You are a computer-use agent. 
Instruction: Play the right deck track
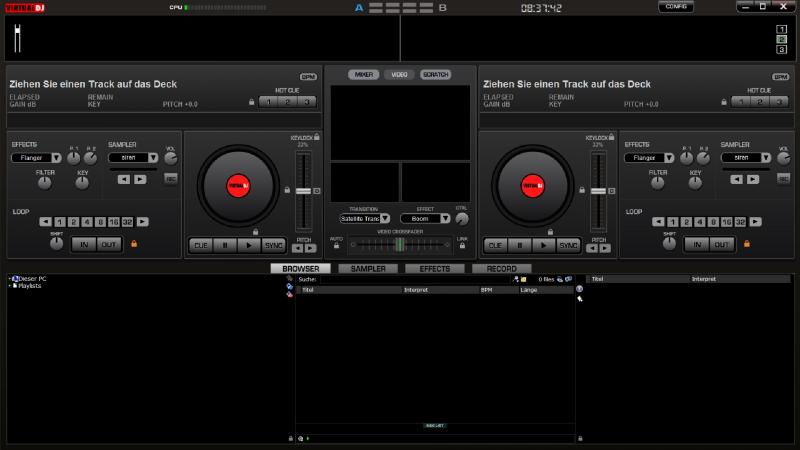(543, 245)
